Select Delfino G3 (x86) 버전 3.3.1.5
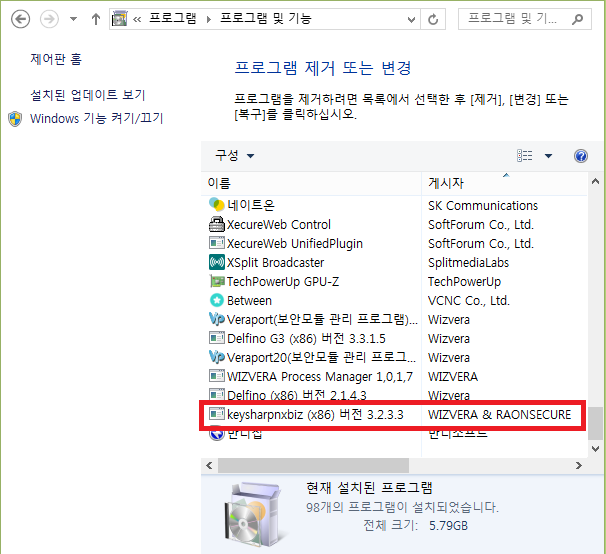 [306, 338]
